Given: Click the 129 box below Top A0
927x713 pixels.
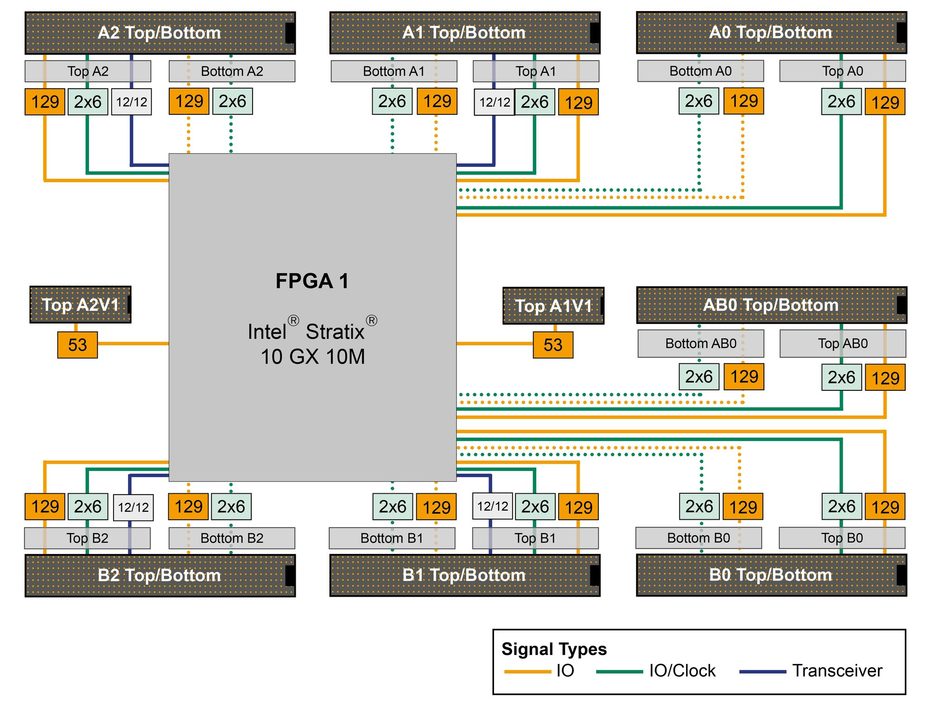Looking at the screenshot, I should 885,102.
